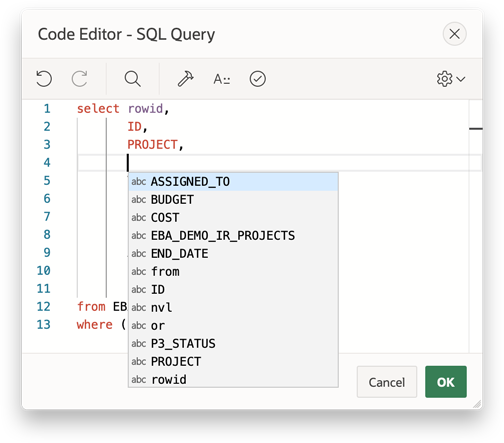504x443 pixels.
Task: Click the Redo icon in toolbar
Action: [x=80, y=79]
